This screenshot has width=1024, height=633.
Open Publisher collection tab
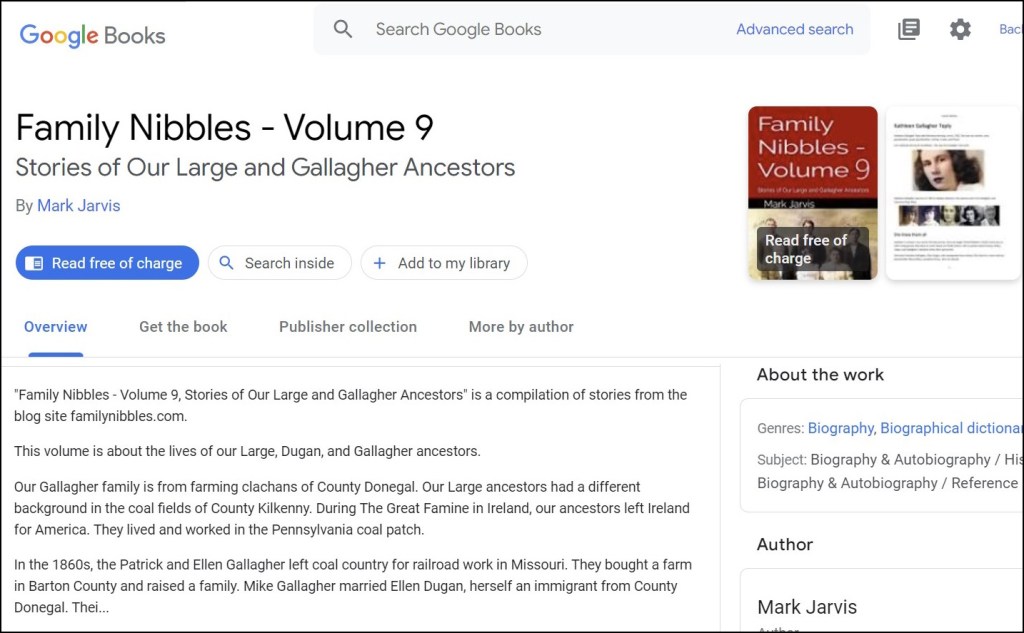pyautogui.click(x=347, y=327)
